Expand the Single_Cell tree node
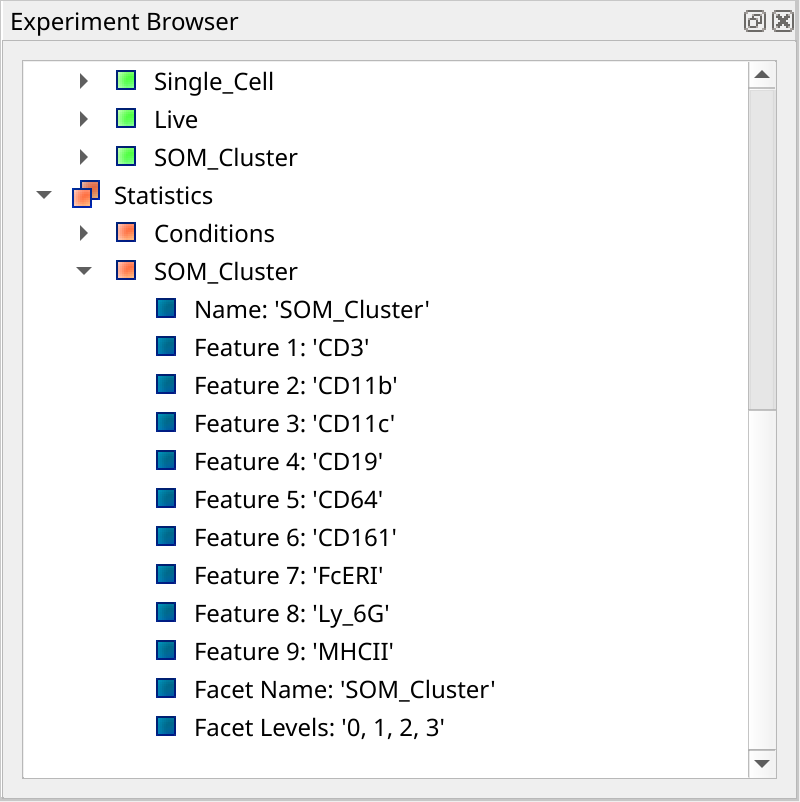800x802 pixels. coord(84,81)
